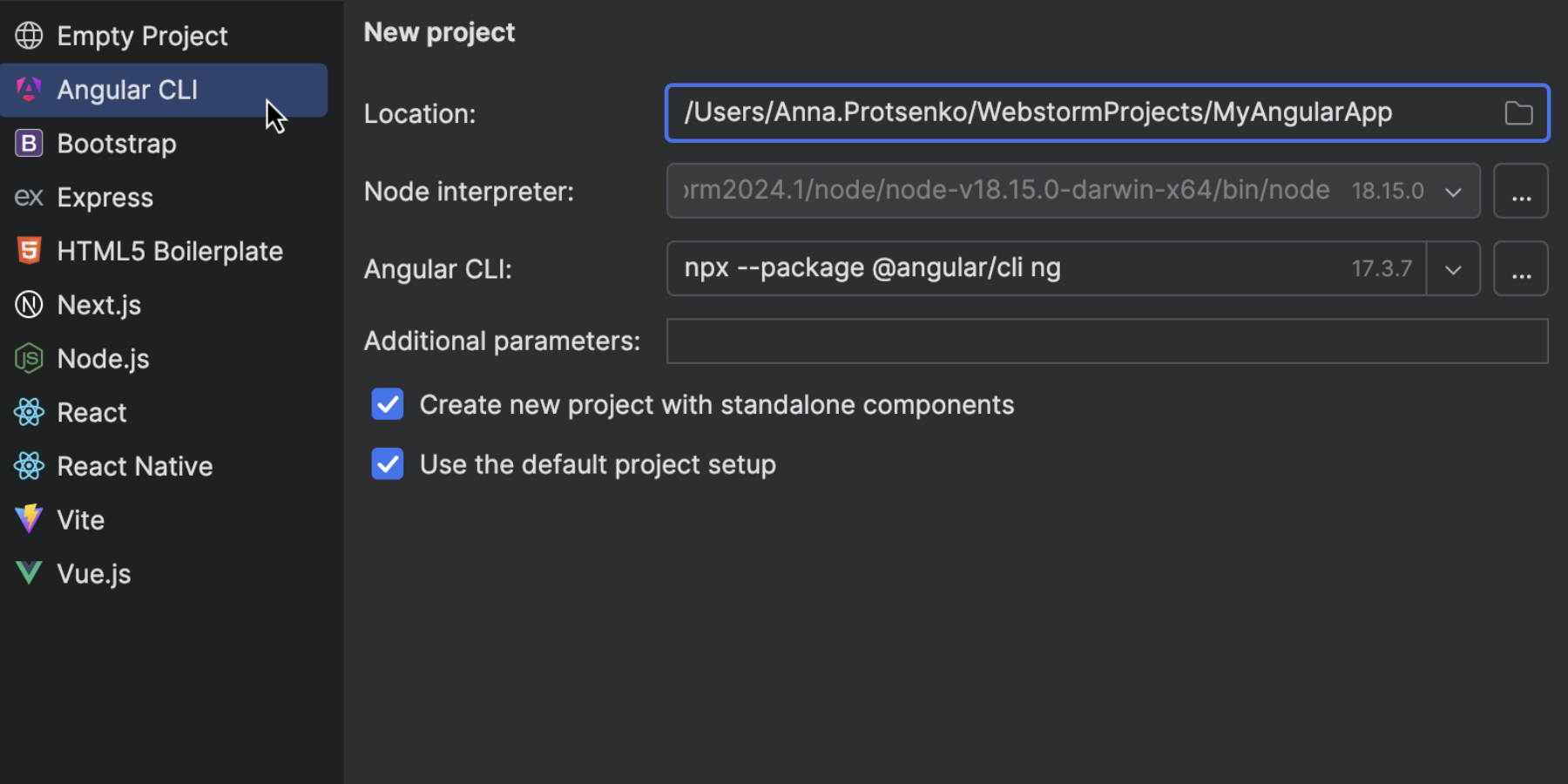Click the Vue.js V icon

(29, 572)
